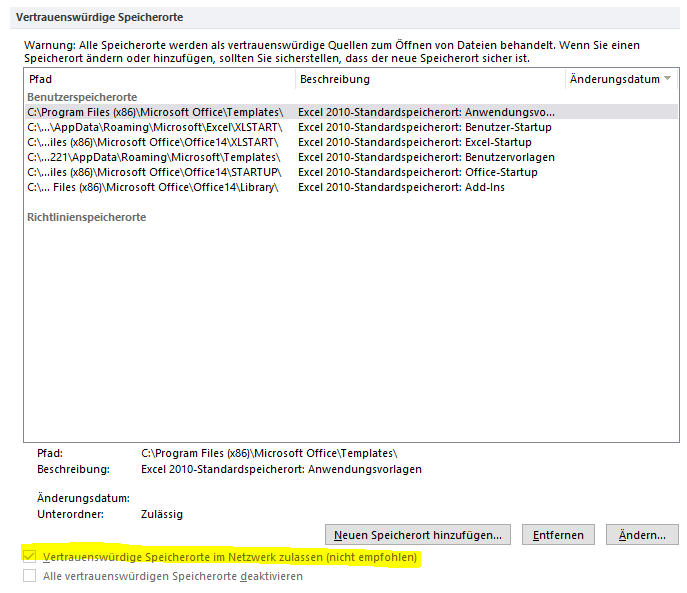This screenshot has height=593, width=687.
Task: Click description 'Excel-Startup'
Action: coord(414,142)
